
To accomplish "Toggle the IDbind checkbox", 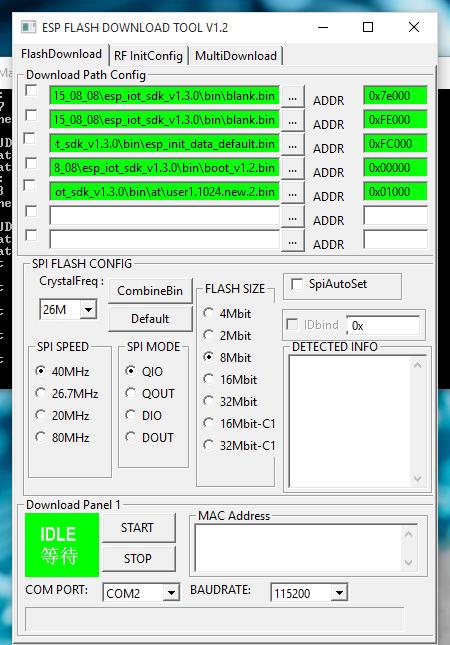I will pos(292,324).
